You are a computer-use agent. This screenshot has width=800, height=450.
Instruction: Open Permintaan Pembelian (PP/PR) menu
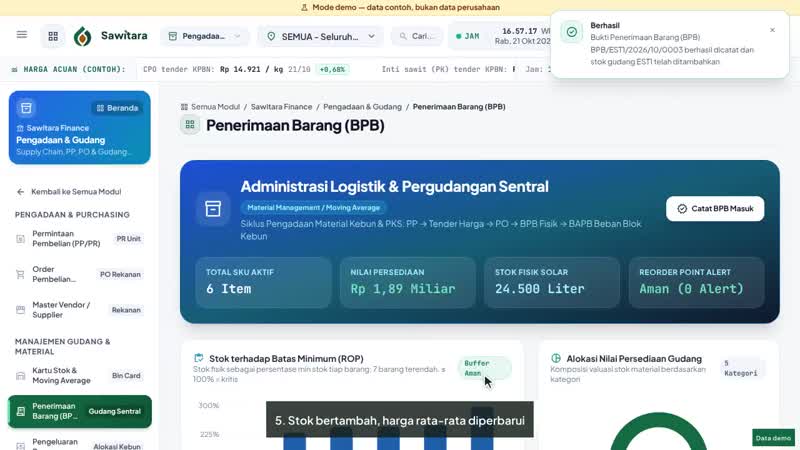click(x=80, y=239)
